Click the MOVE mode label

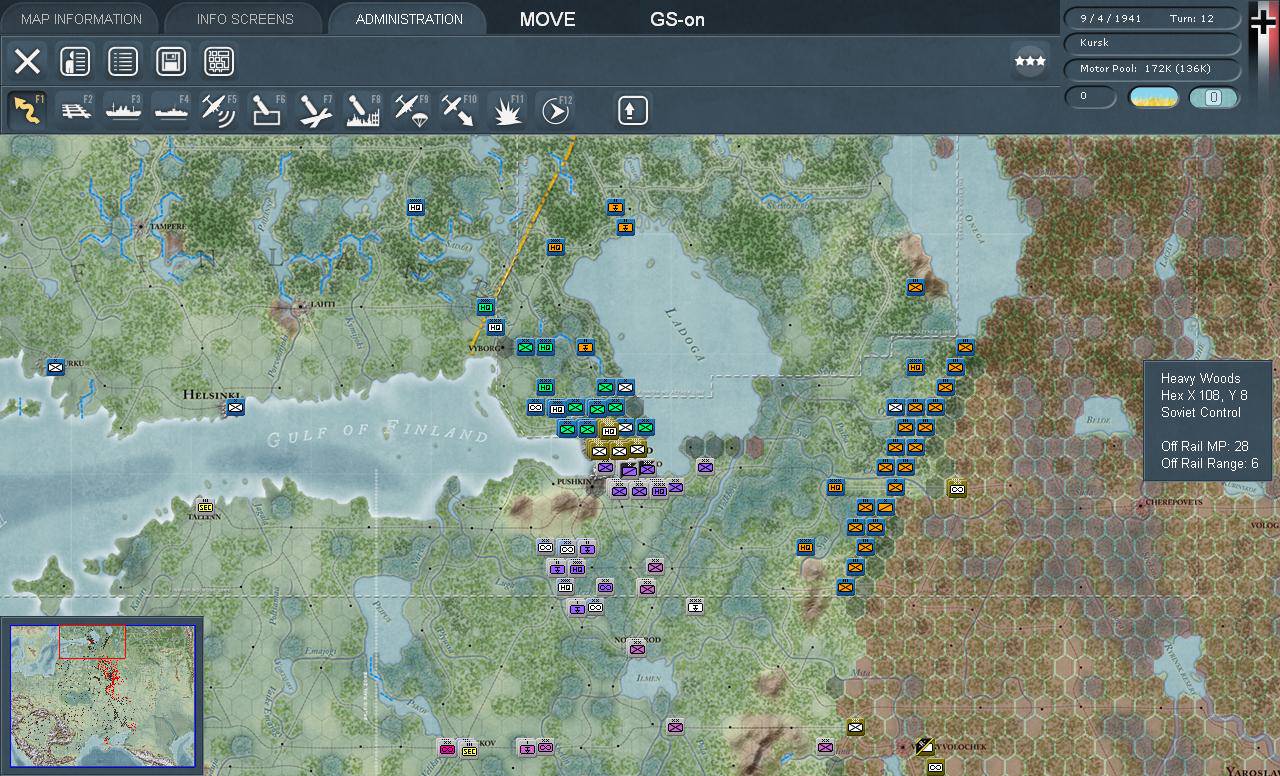coord(548,19)
